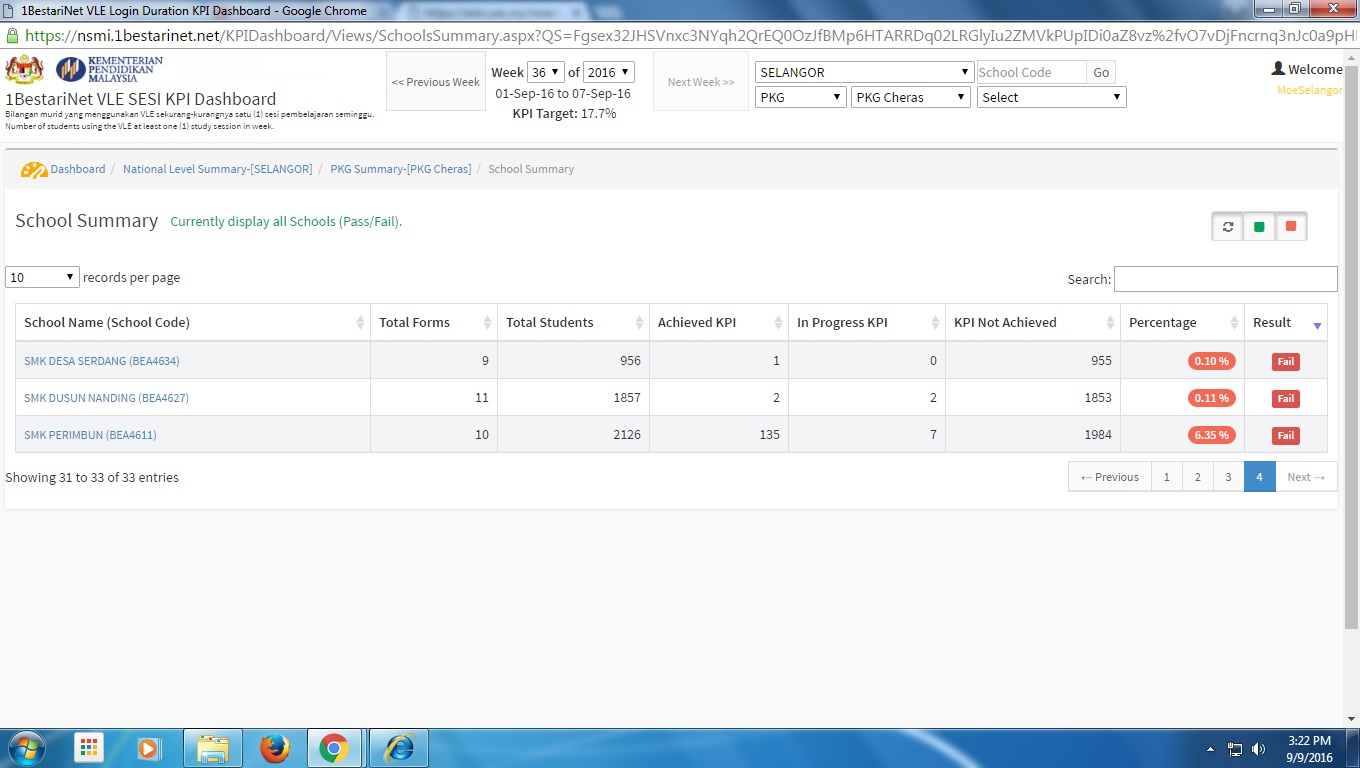Click the Next Week button
1360x768 pixels.
tap(701, 82)
